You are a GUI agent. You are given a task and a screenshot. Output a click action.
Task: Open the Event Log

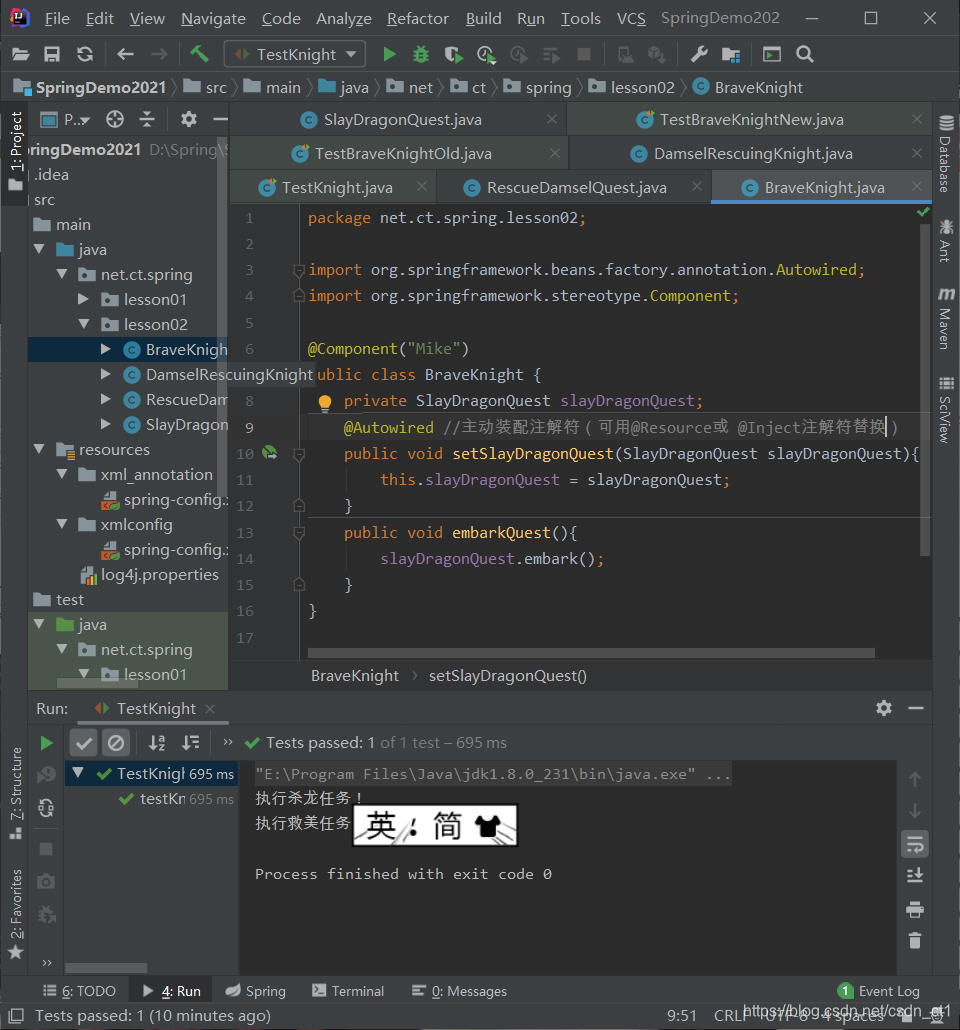coord(879,991)
